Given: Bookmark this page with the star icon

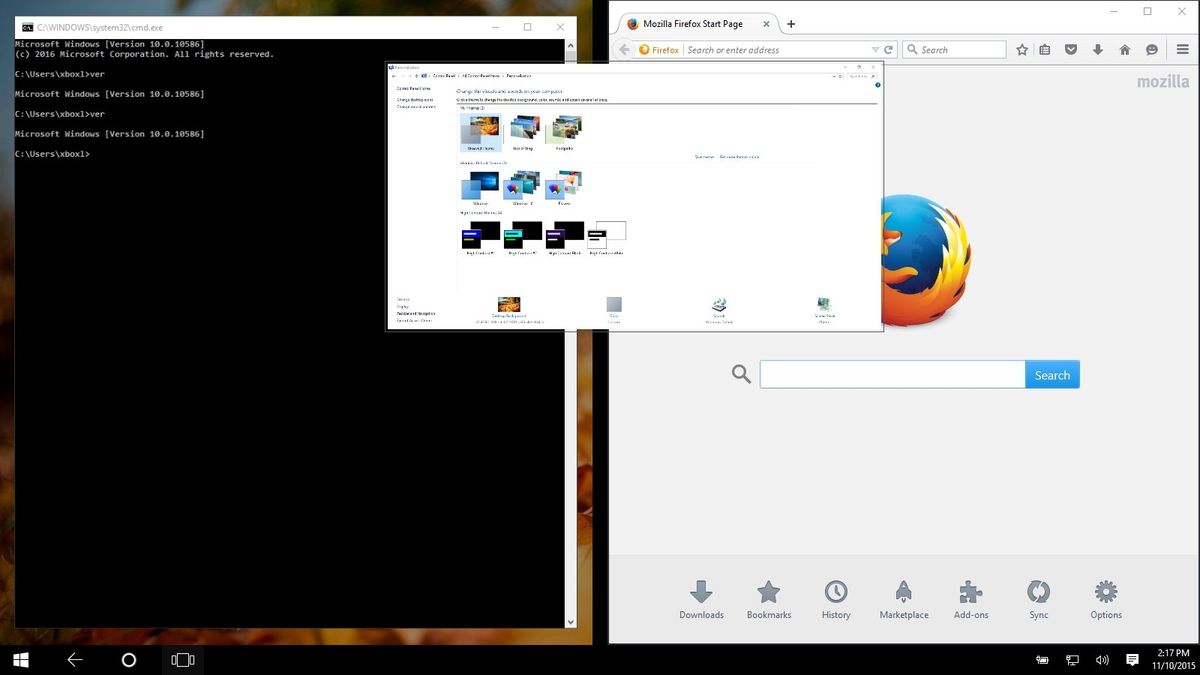Looking at the screenshot, I should [1022, 49].
